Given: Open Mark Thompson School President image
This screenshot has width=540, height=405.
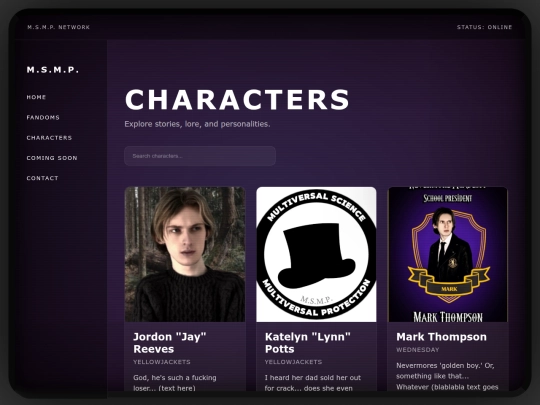Looking at the screenshot, I should pyautogui.click(x=448, y=254).
